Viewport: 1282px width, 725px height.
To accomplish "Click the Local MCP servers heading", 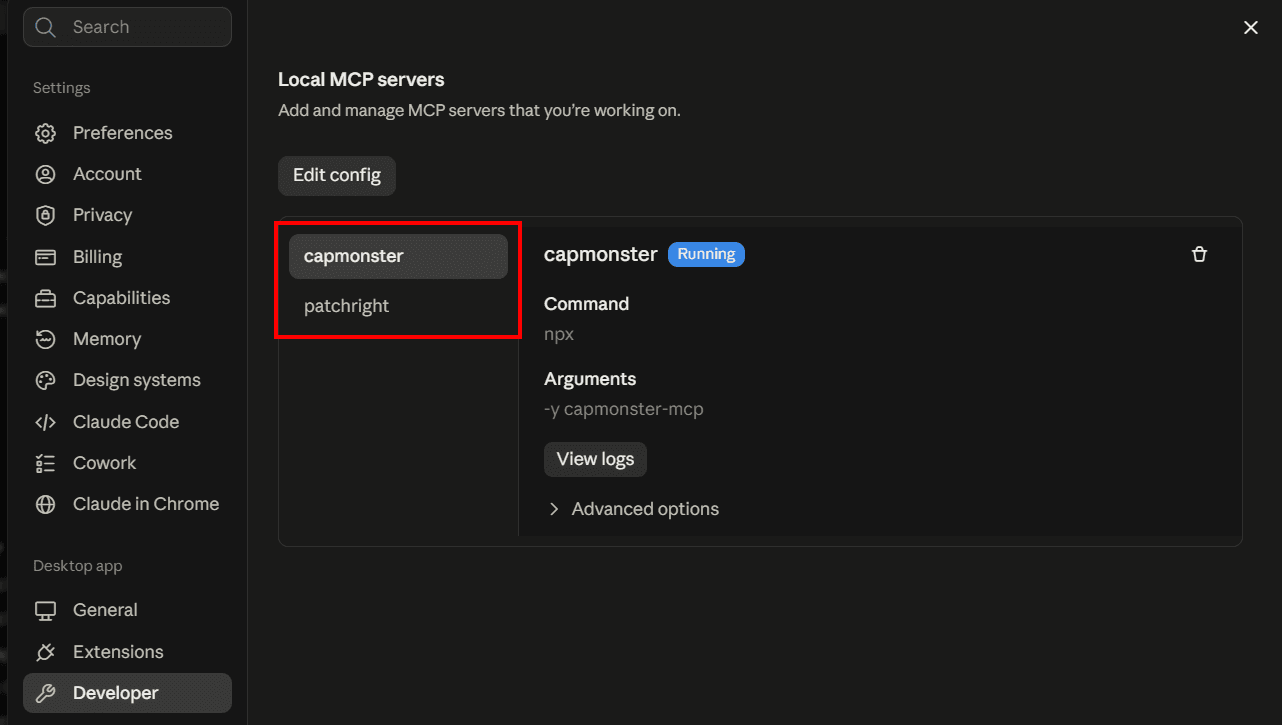I will (361, 79).
